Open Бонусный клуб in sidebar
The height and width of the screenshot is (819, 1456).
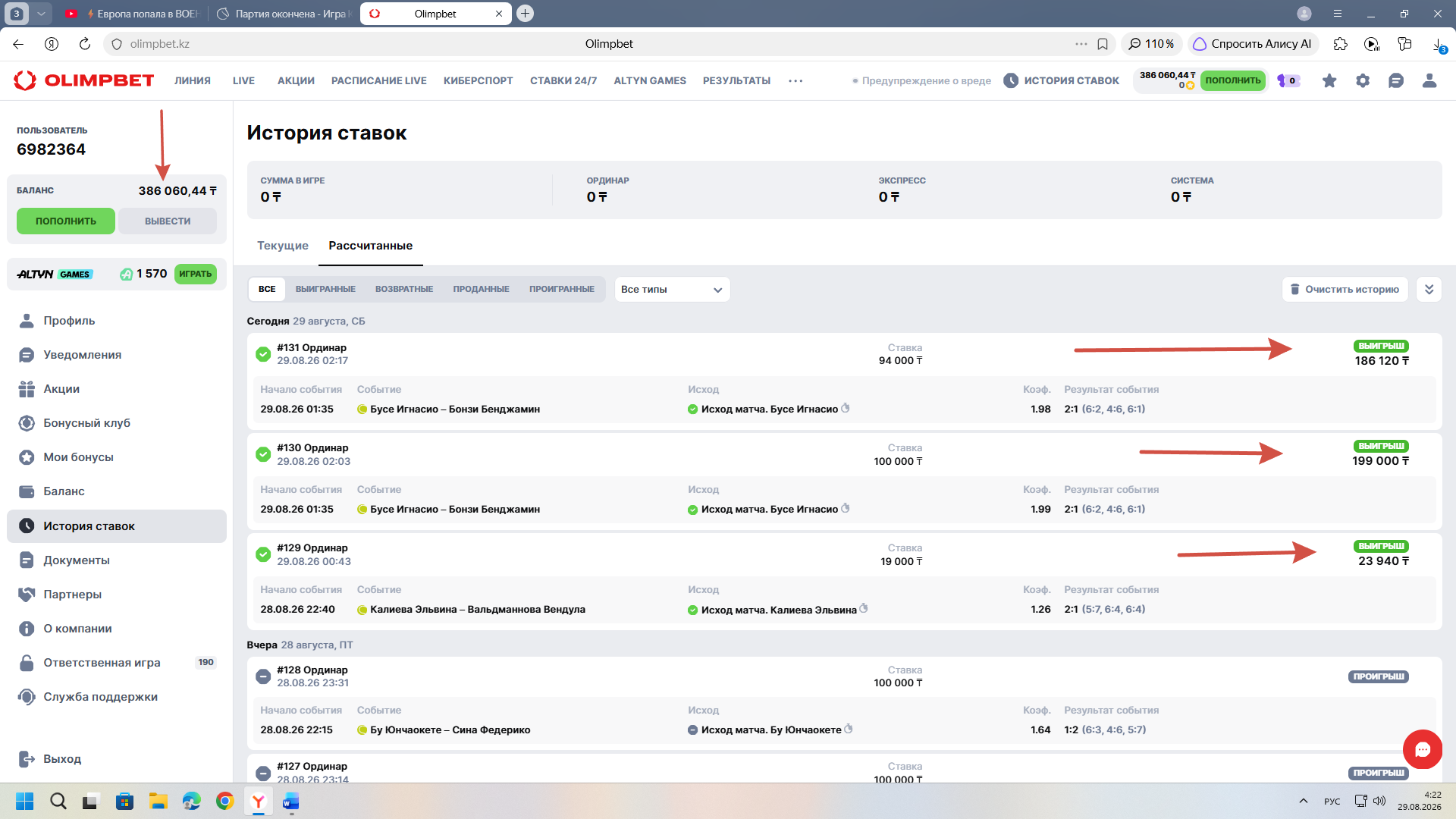point(117,423)
